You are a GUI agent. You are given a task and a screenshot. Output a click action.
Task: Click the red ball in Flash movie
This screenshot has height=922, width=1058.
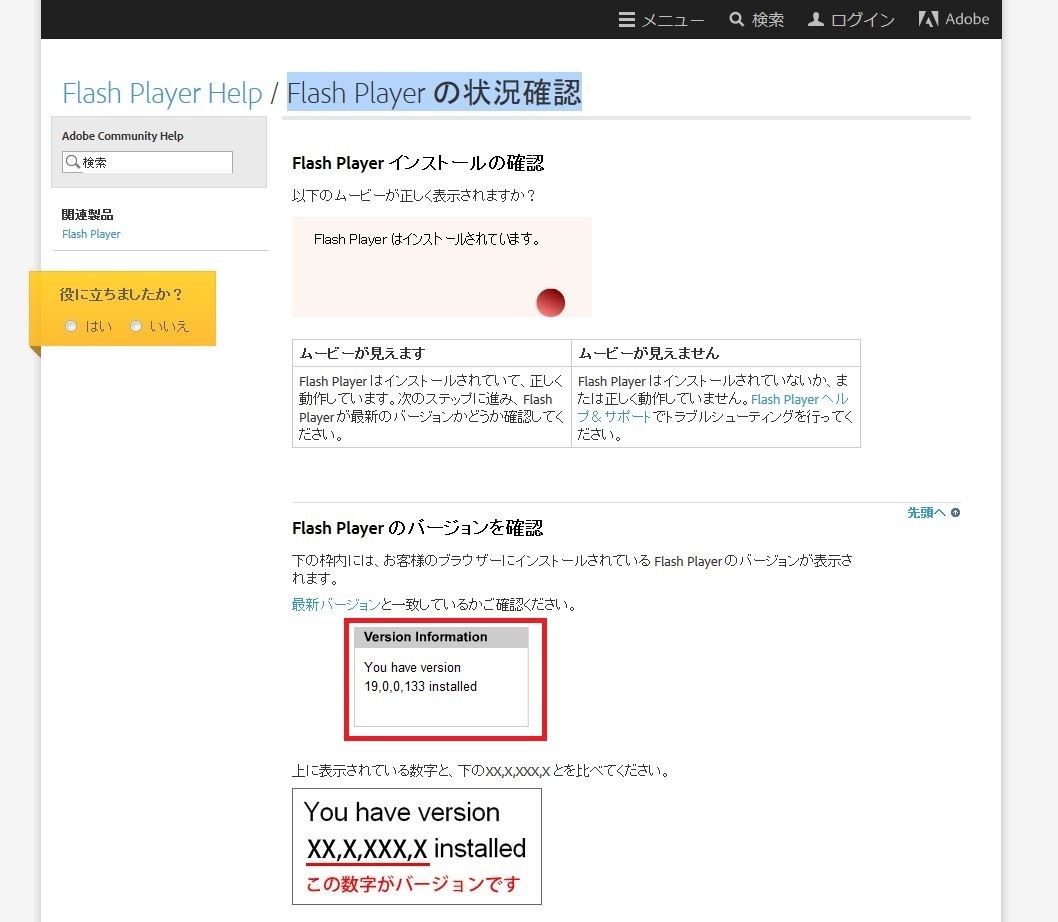551,302
